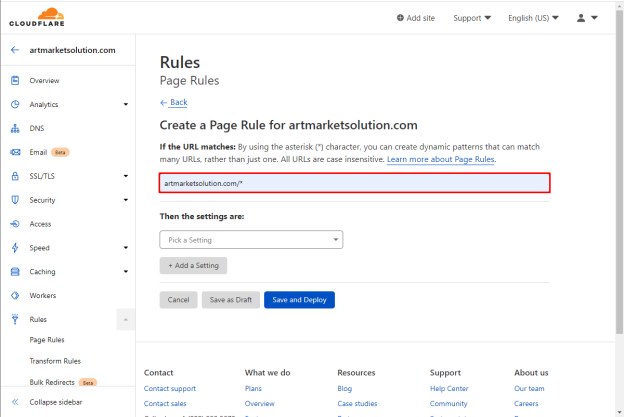Open the Overview sidebar icon
The image size is (624, 417).
point(15,80)
